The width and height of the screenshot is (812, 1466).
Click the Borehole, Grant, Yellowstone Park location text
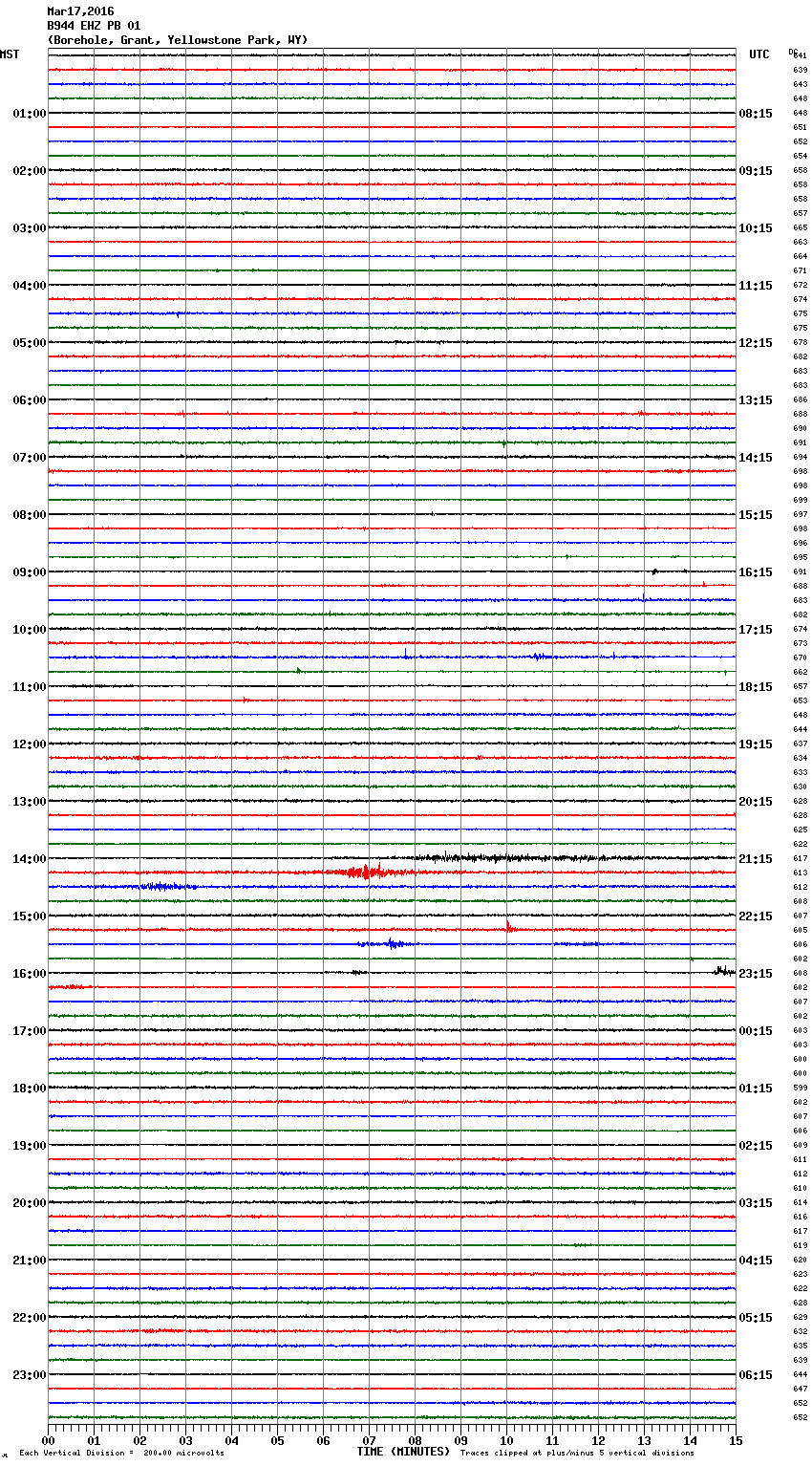coord(177,40)
